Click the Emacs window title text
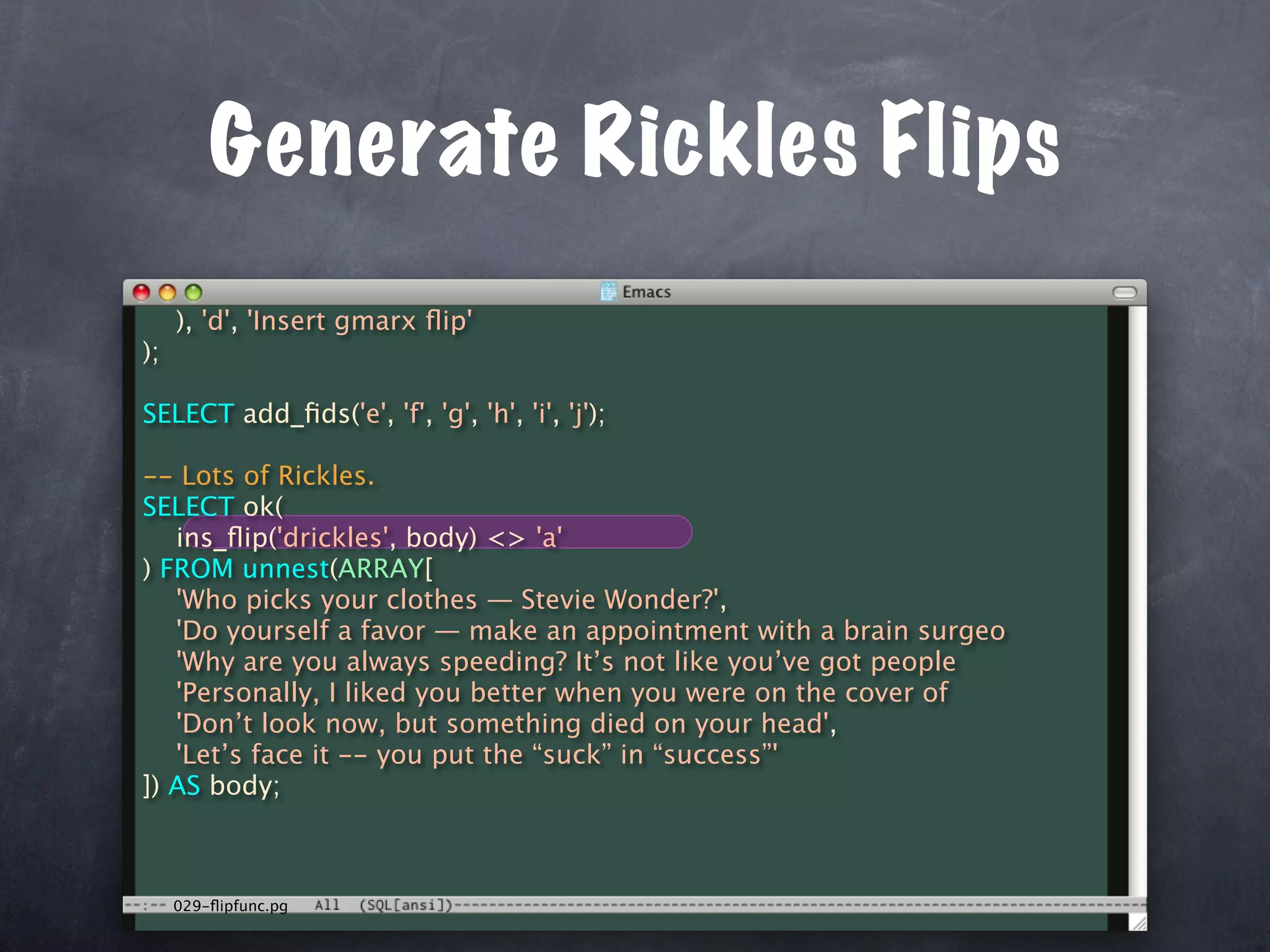This screenshot has height=952, width=1270. (x=646, y=292)
